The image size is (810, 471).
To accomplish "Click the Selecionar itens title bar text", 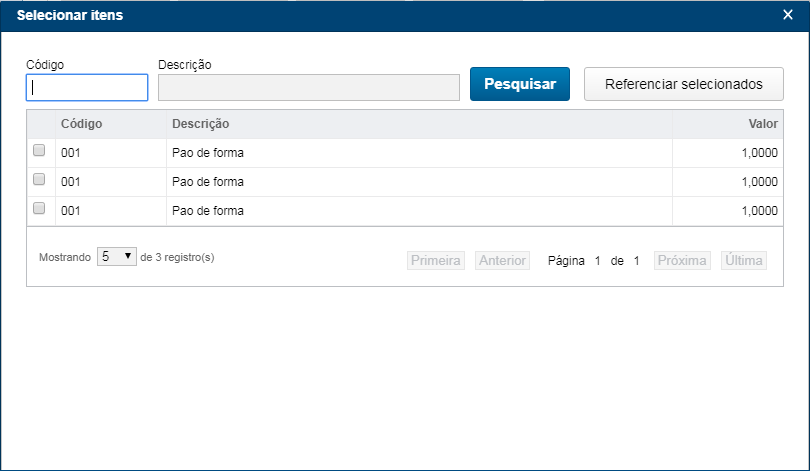I will (70, 15).
